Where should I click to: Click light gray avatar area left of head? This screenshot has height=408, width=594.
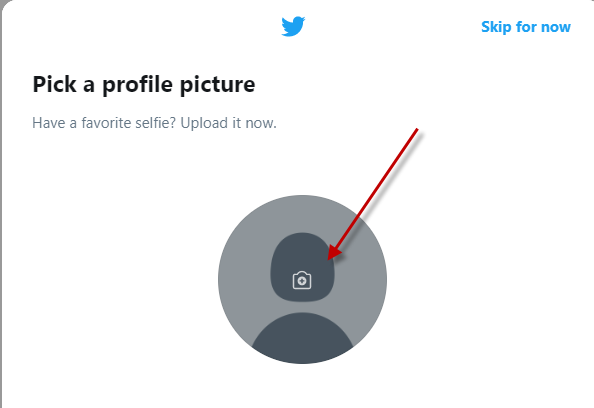point(244,273)
